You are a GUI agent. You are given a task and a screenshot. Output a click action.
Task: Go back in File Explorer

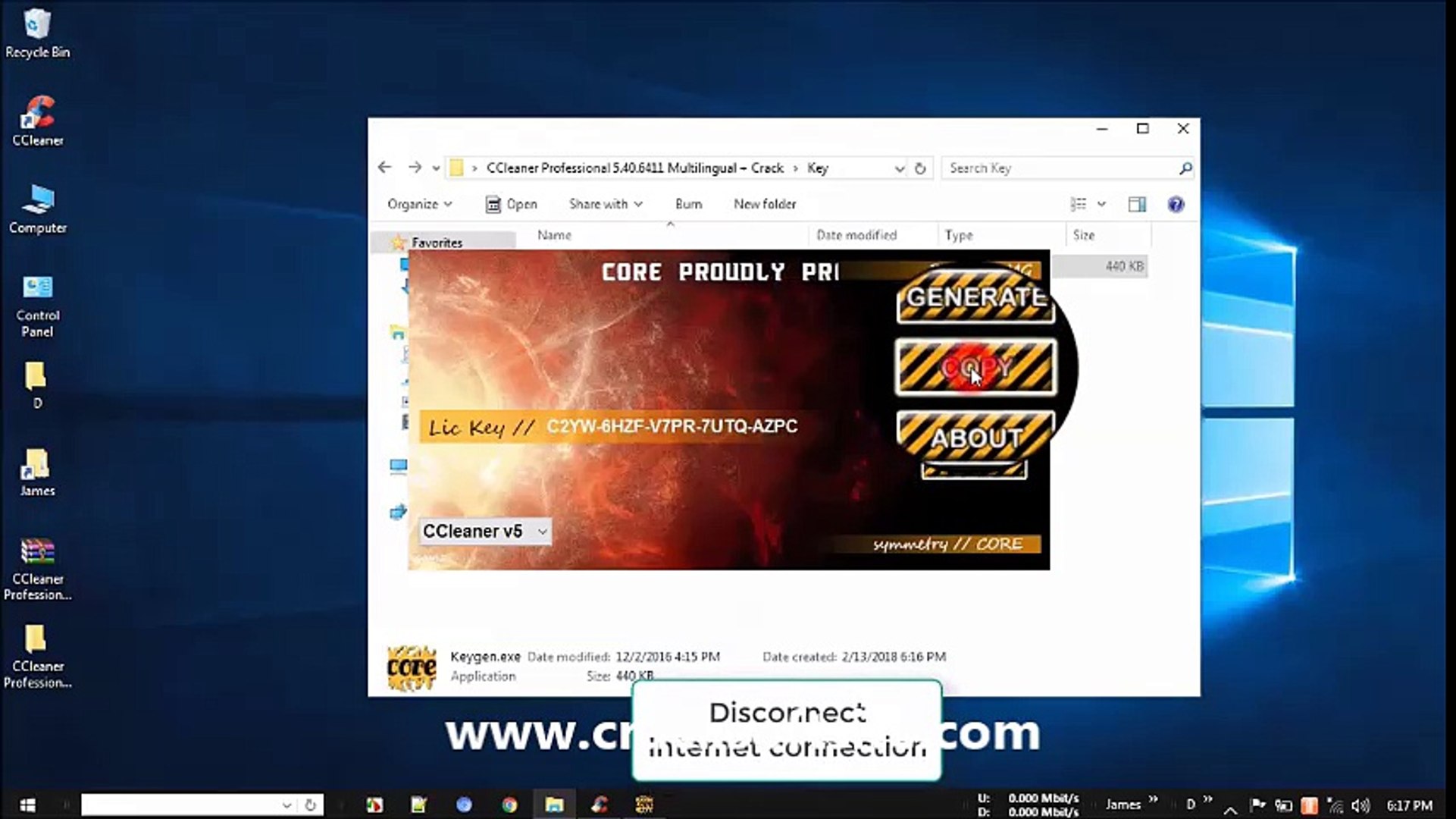(385, 168)
